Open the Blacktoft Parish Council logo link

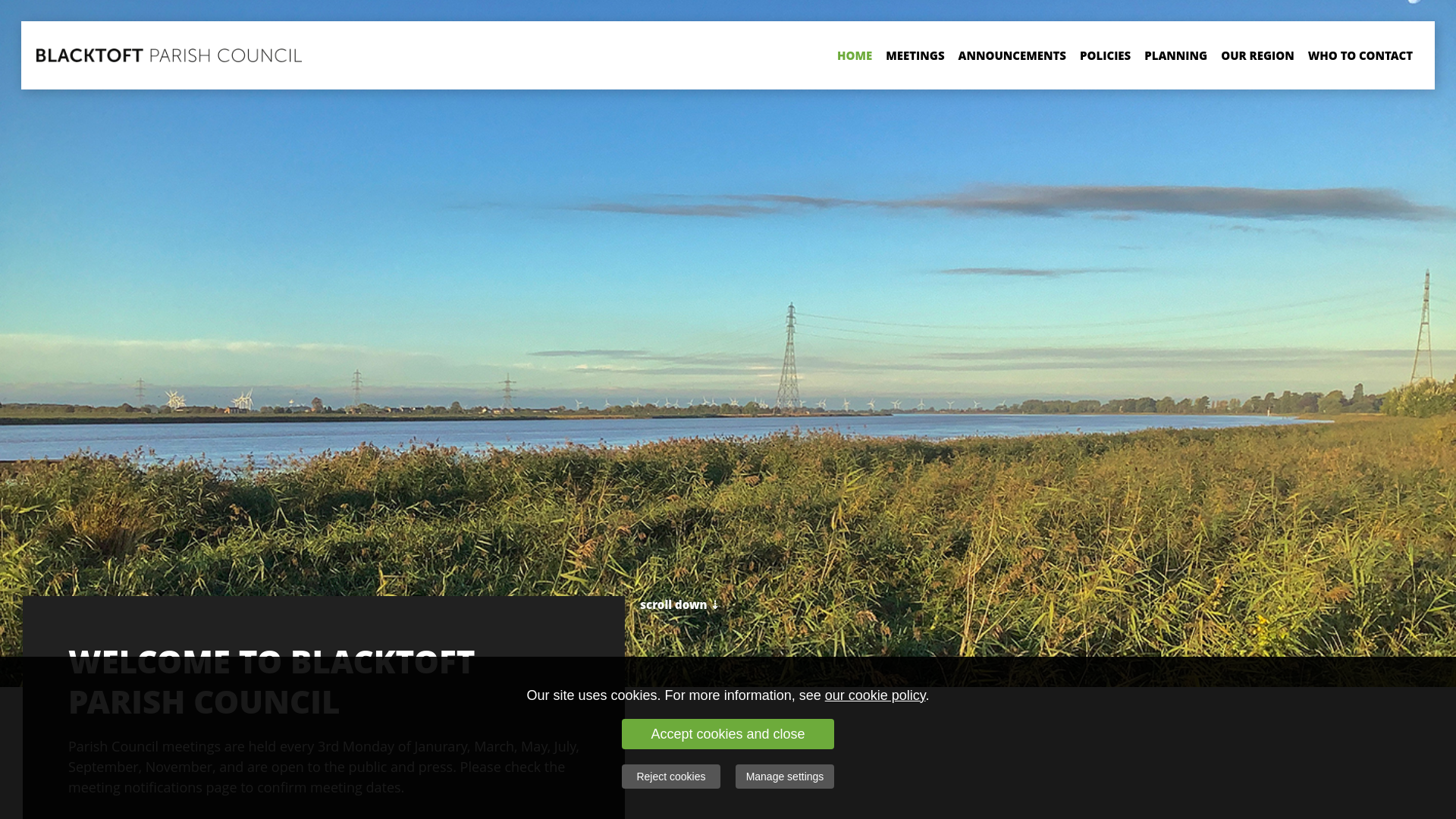tap(168, 55)
